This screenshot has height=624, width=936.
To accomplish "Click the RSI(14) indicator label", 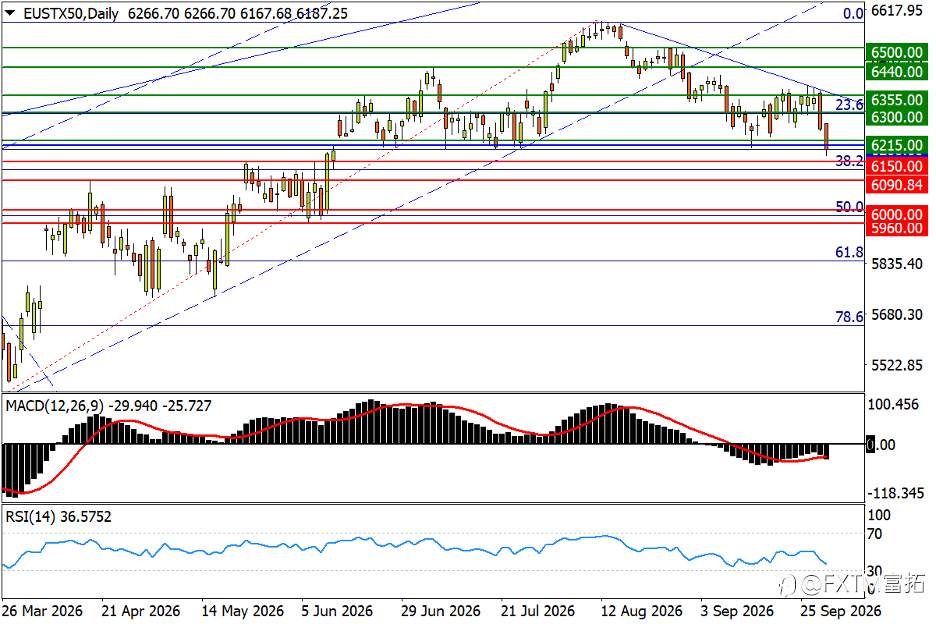I will (30, 517).
